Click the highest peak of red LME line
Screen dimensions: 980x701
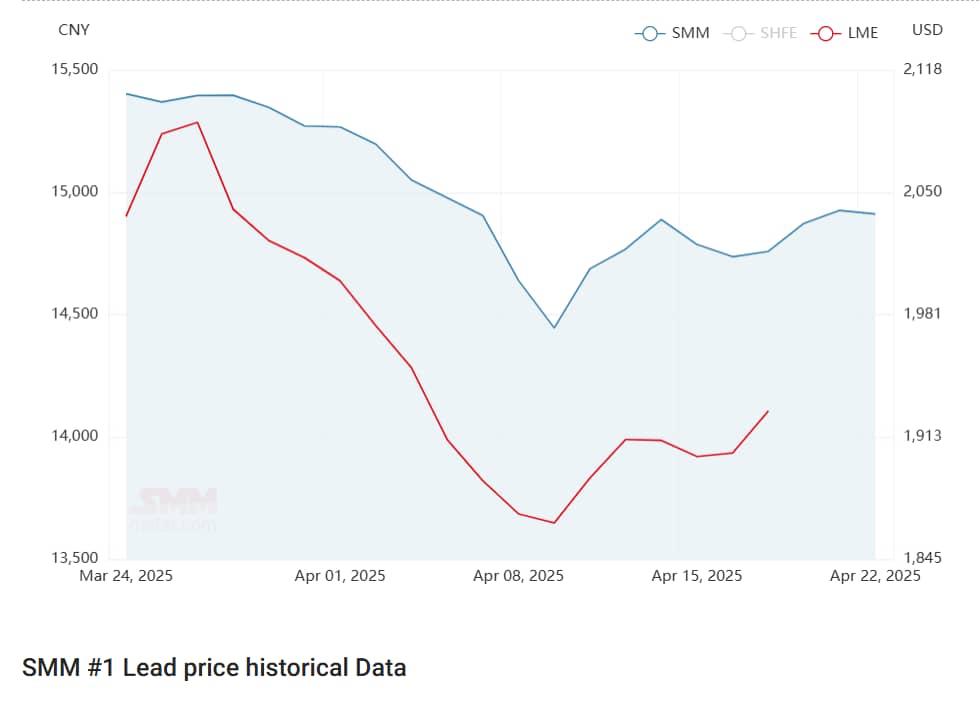coord(197,122)
